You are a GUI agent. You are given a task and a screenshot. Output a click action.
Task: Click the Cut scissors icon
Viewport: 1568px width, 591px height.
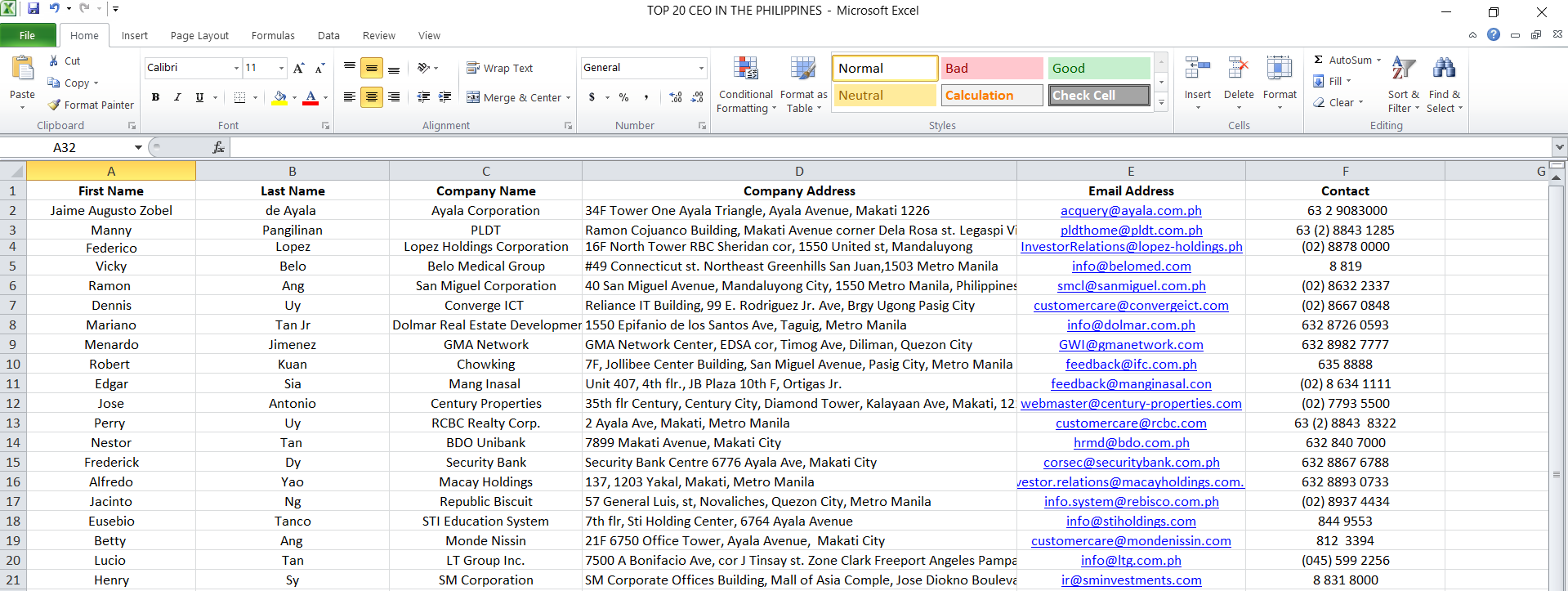pos(54,60)
